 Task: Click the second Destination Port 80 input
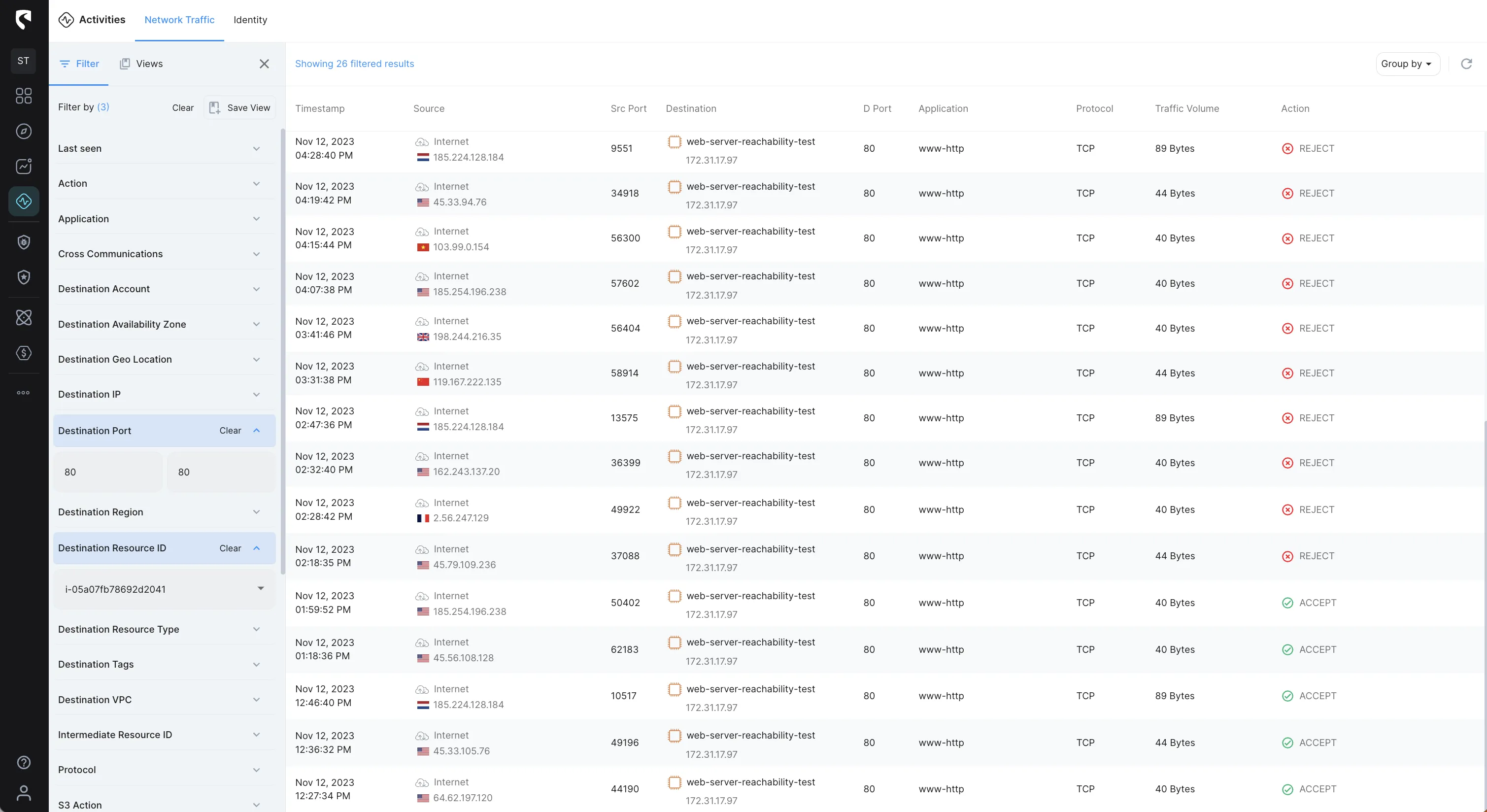[x=221, y=472]
